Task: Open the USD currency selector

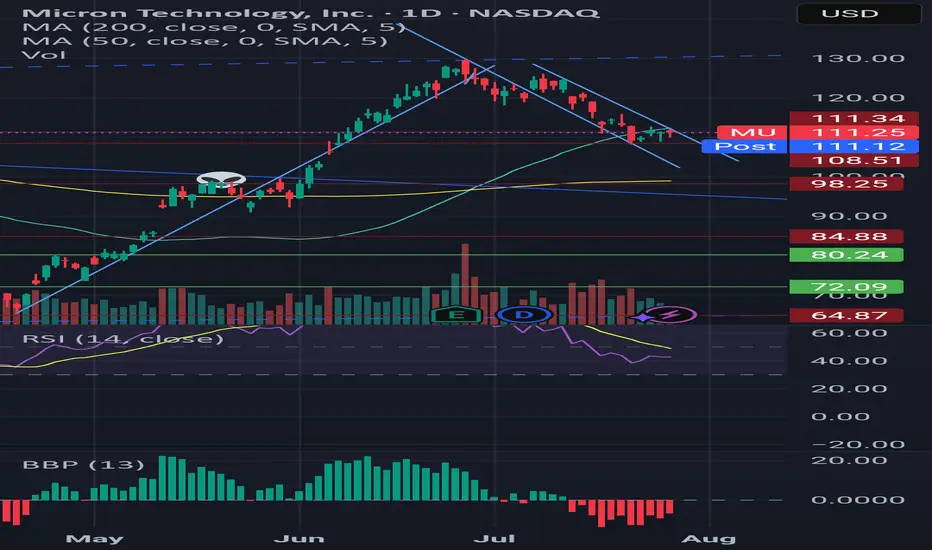Action: tap(858, 13)
